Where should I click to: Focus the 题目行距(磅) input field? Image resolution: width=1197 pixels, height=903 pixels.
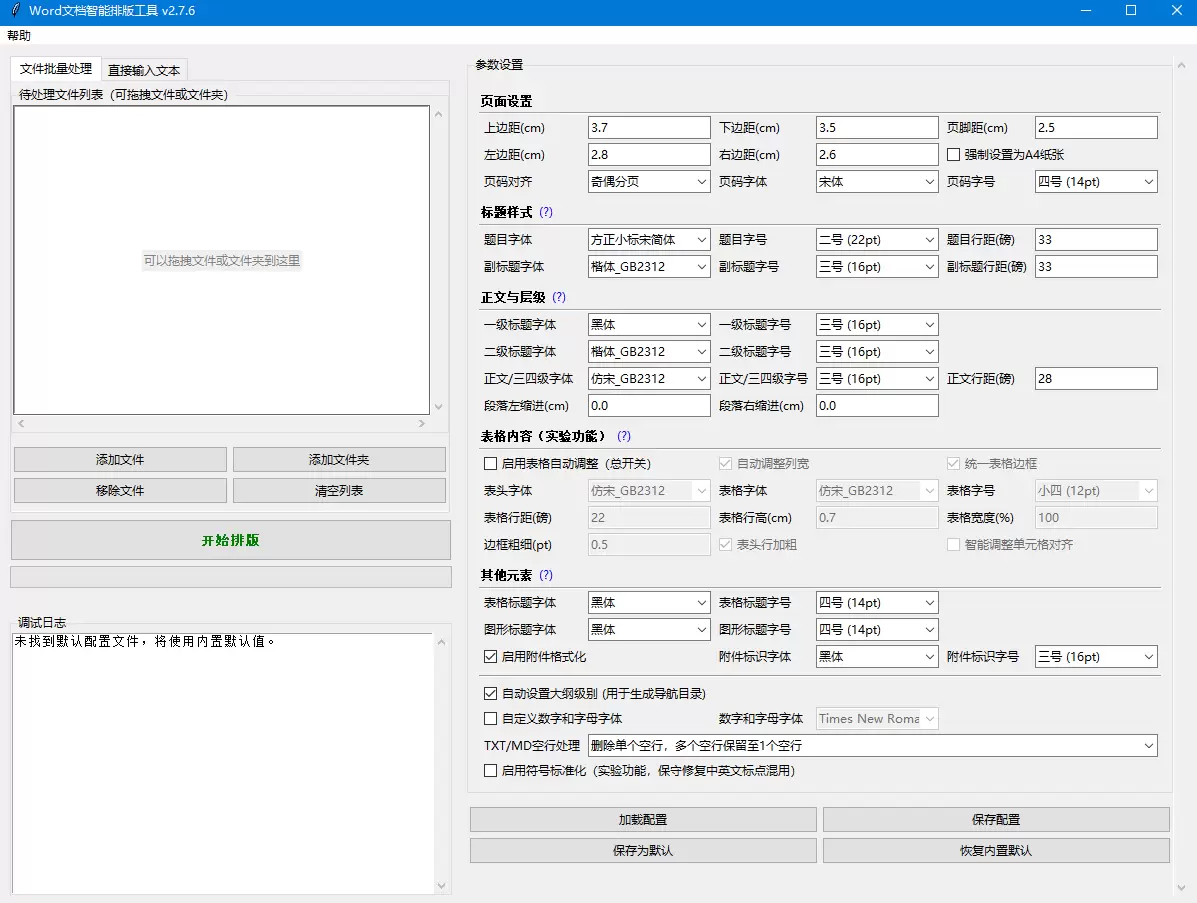pos(1096,240)
